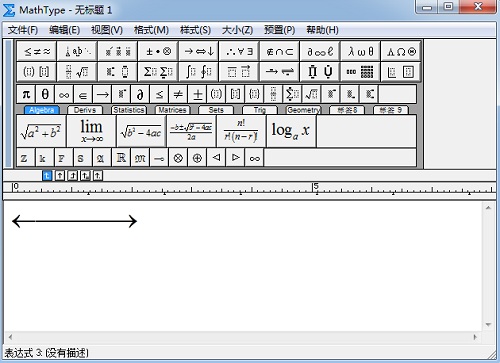Click the vertical scrollbar down arrow

click(488, 324)
